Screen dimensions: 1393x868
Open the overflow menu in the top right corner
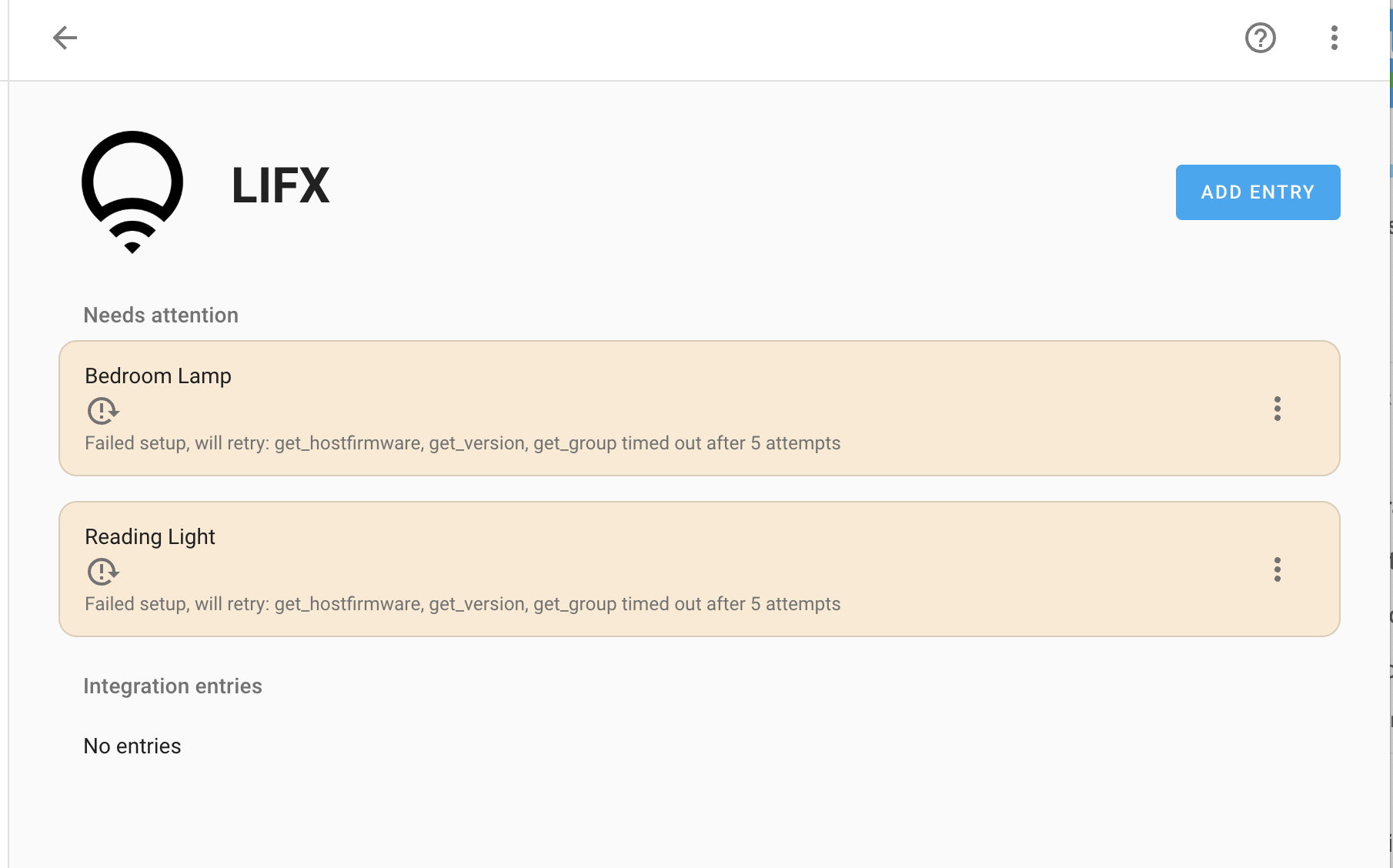tap(1334, 38)
